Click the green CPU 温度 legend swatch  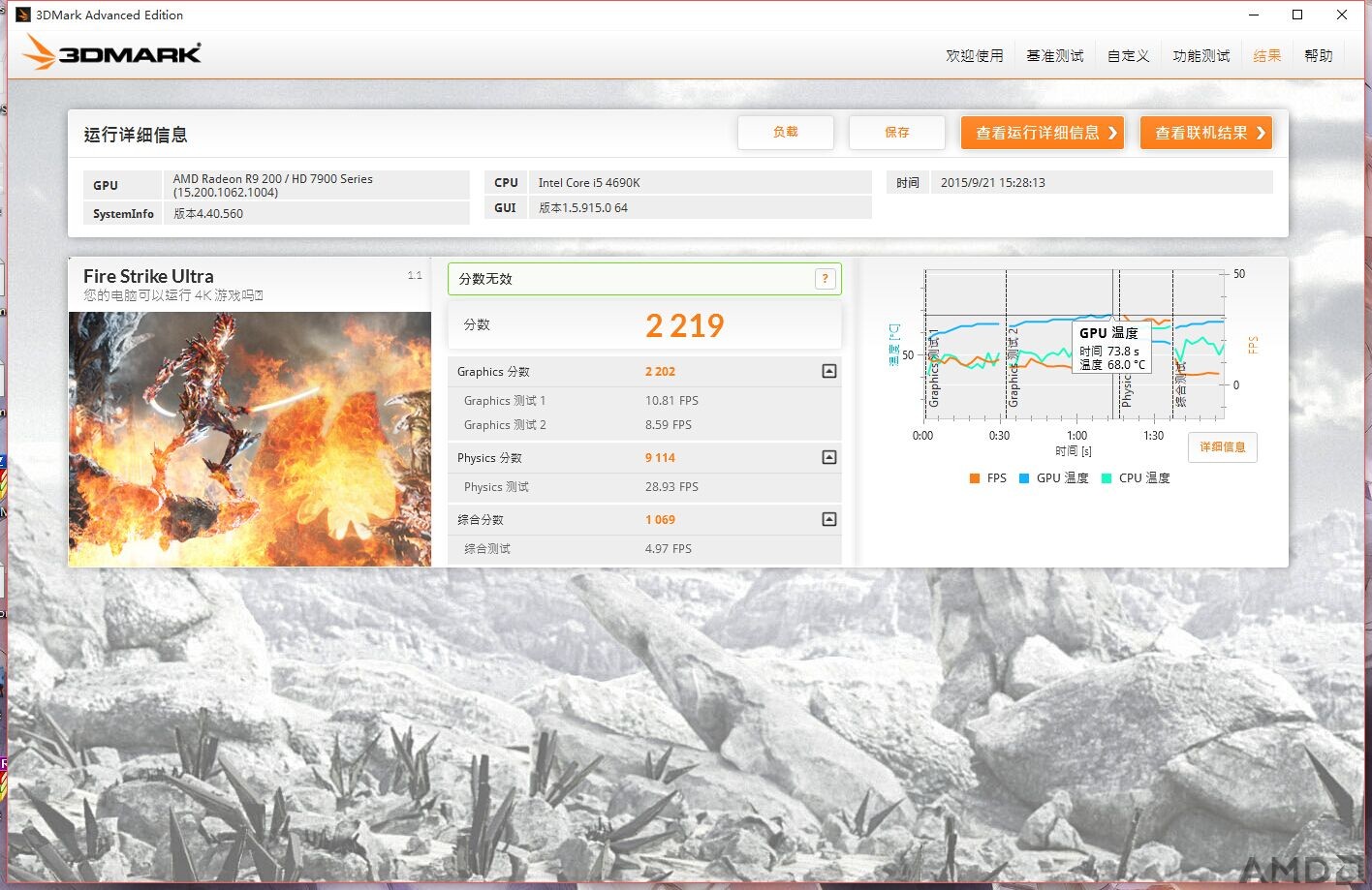coord(1107,478)
